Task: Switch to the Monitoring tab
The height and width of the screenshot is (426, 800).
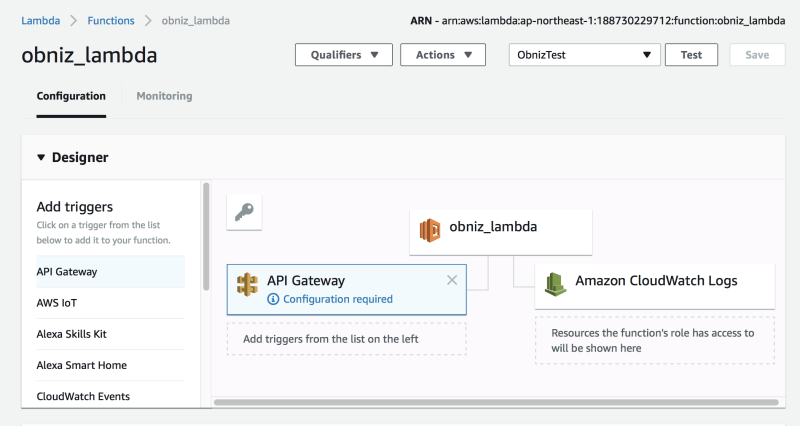Action: point(164,96)
